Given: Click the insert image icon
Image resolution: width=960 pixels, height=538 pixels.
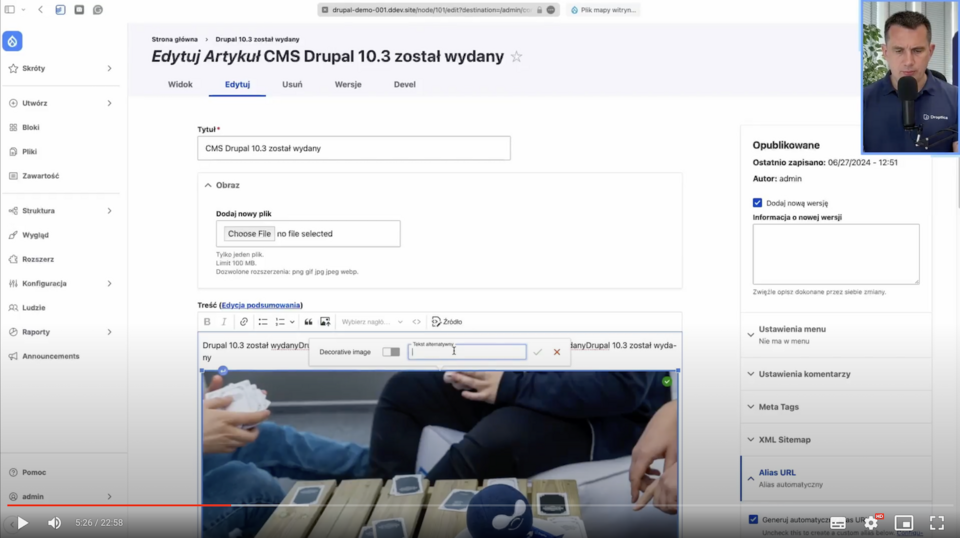Looking at the screenshot, I should pos(325,322).
